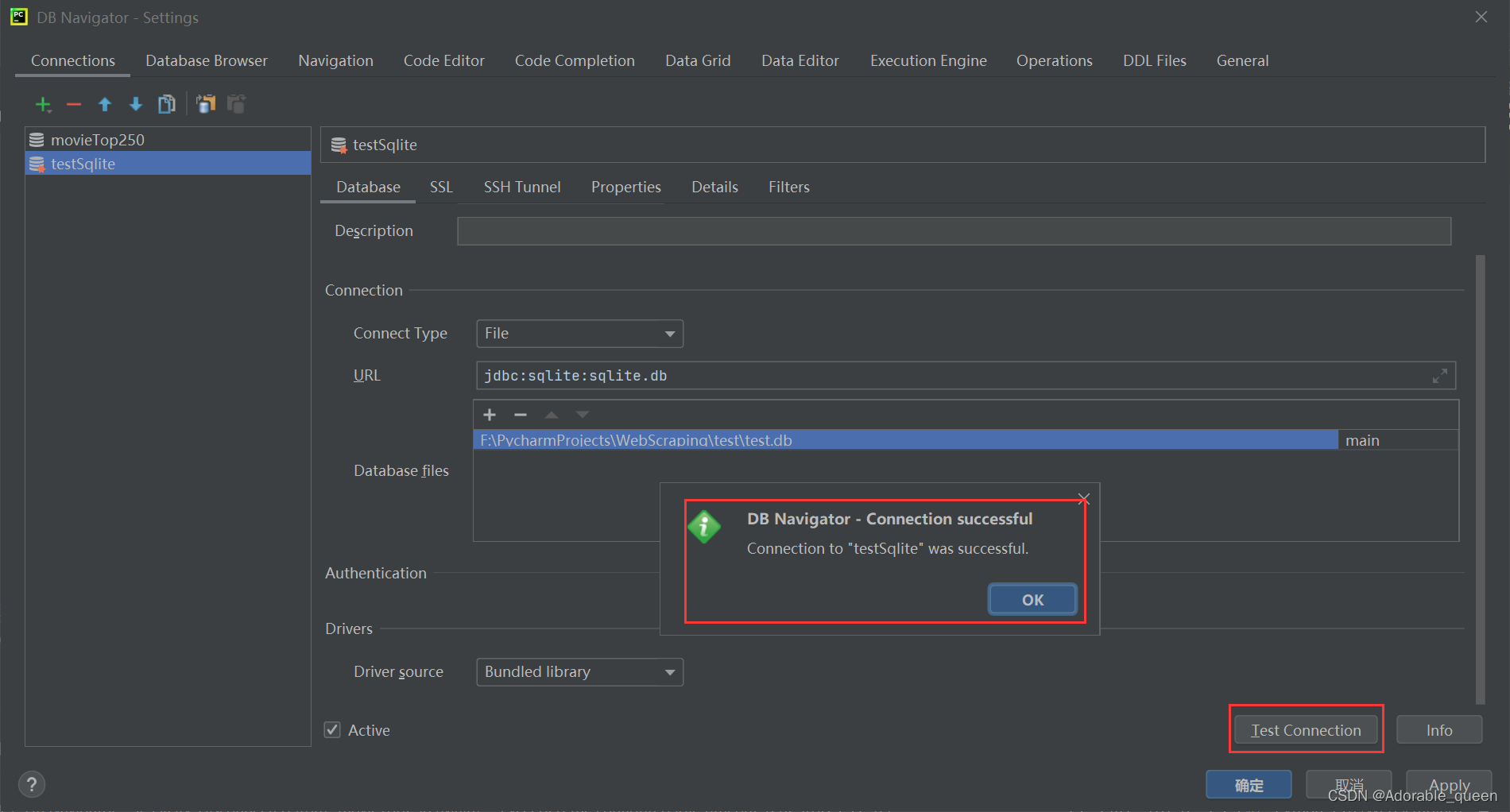Confirm settings with the 确定 button

[x=1249, y=785]
